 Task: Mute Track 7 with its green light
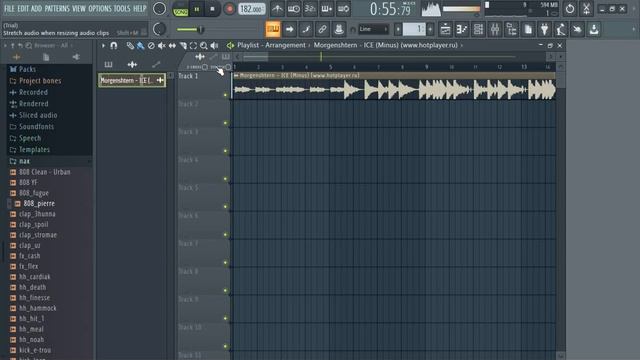[225, 262]
